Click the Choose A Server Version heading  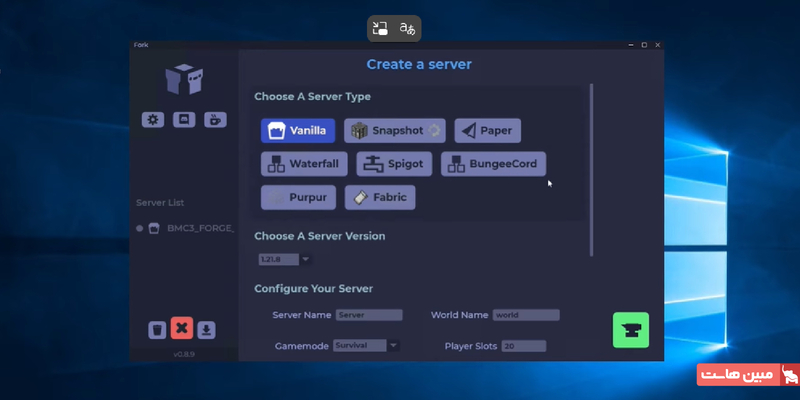coord(319,236)
